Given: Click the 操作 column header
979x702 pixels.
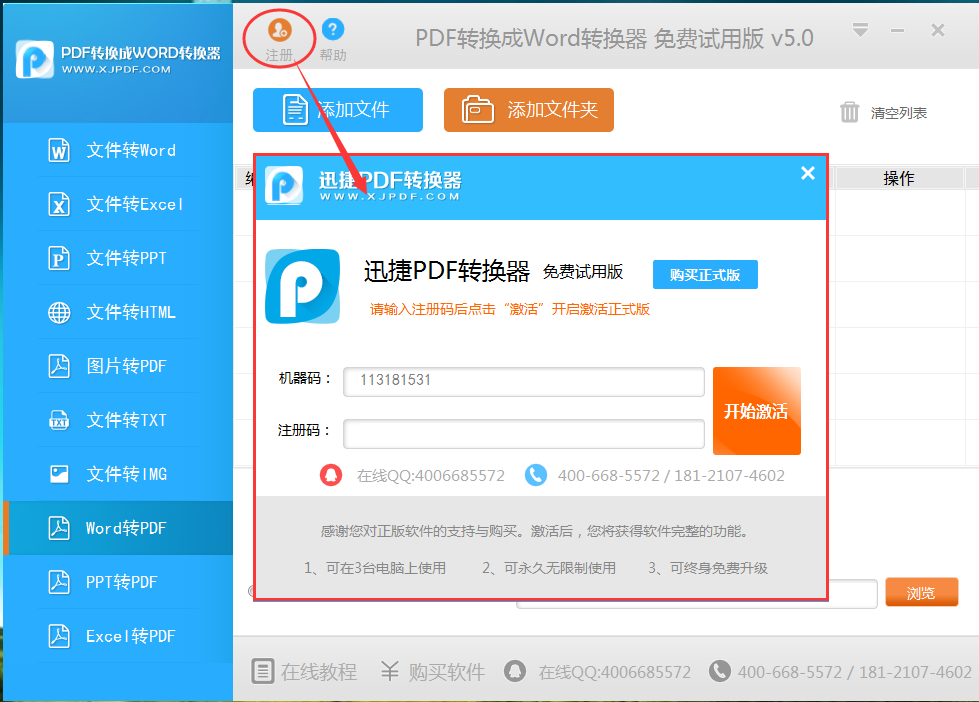Looking at the screenshot, I should (x=899, y=179).
